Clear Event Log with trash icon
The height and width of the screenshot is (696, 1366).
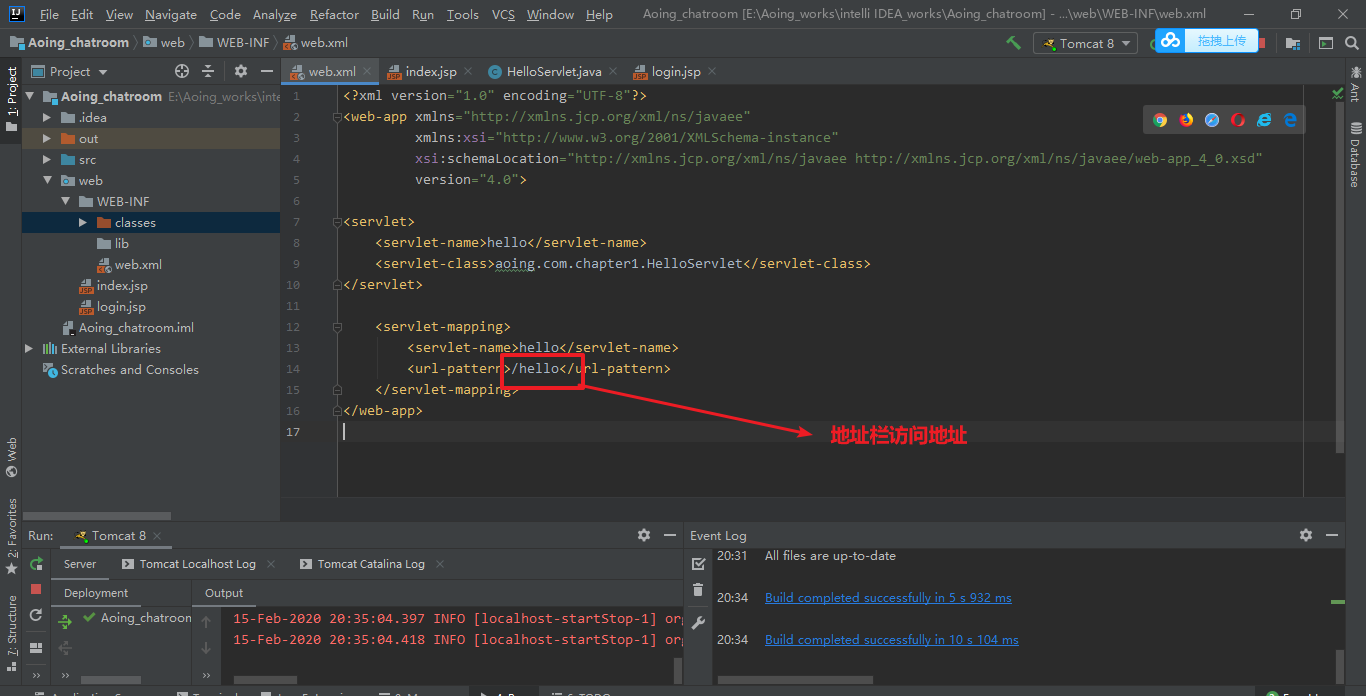point(698,590)
